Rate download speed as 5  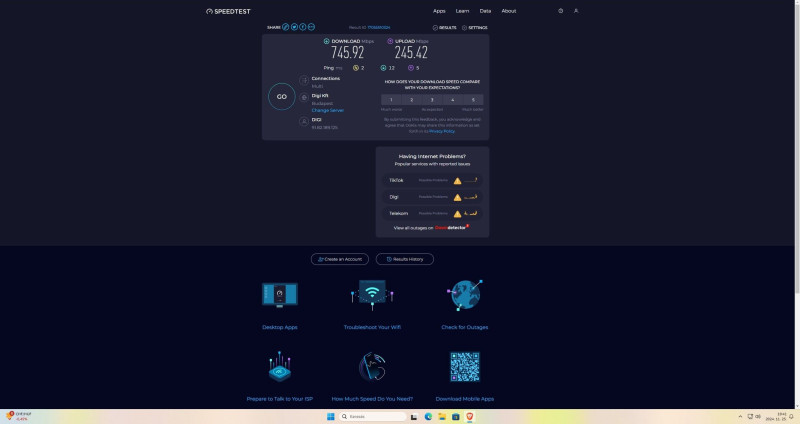tap(473, 99)
